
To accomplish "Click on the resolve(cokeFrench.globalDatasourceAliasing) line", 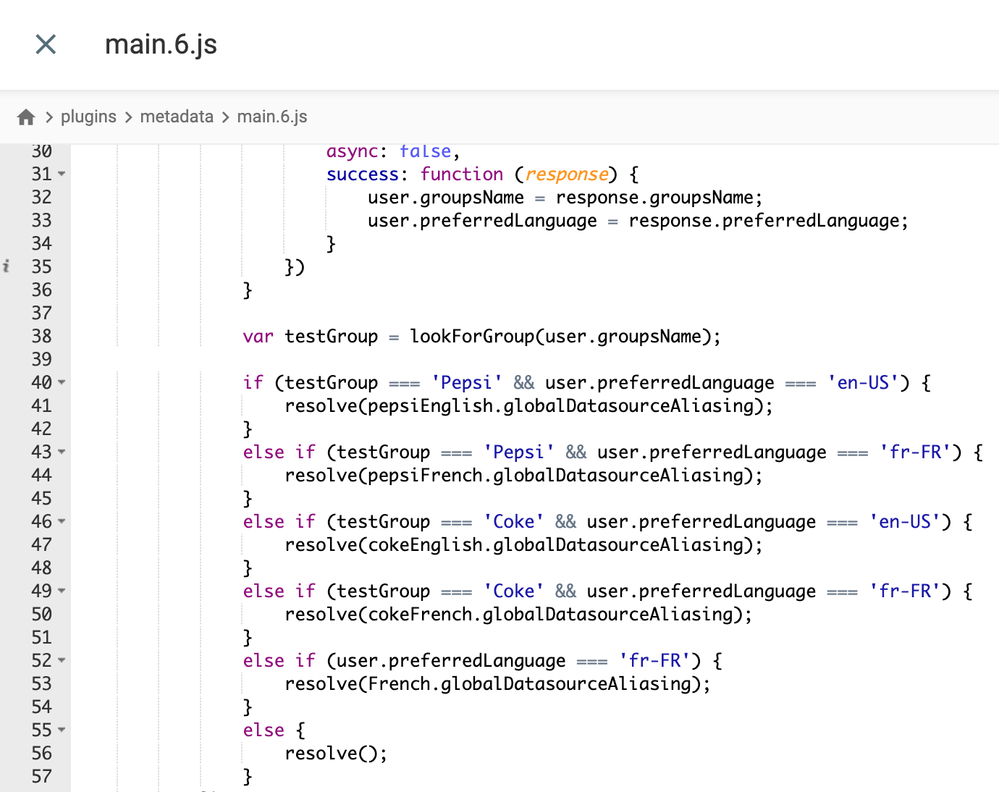I will [518, 614].
